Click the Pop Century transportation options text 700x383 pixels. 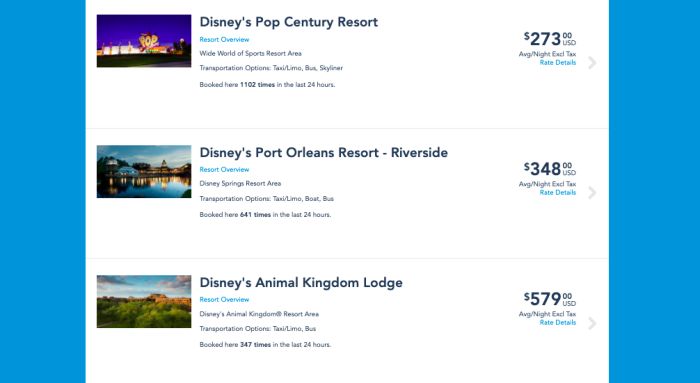[271, 68]
